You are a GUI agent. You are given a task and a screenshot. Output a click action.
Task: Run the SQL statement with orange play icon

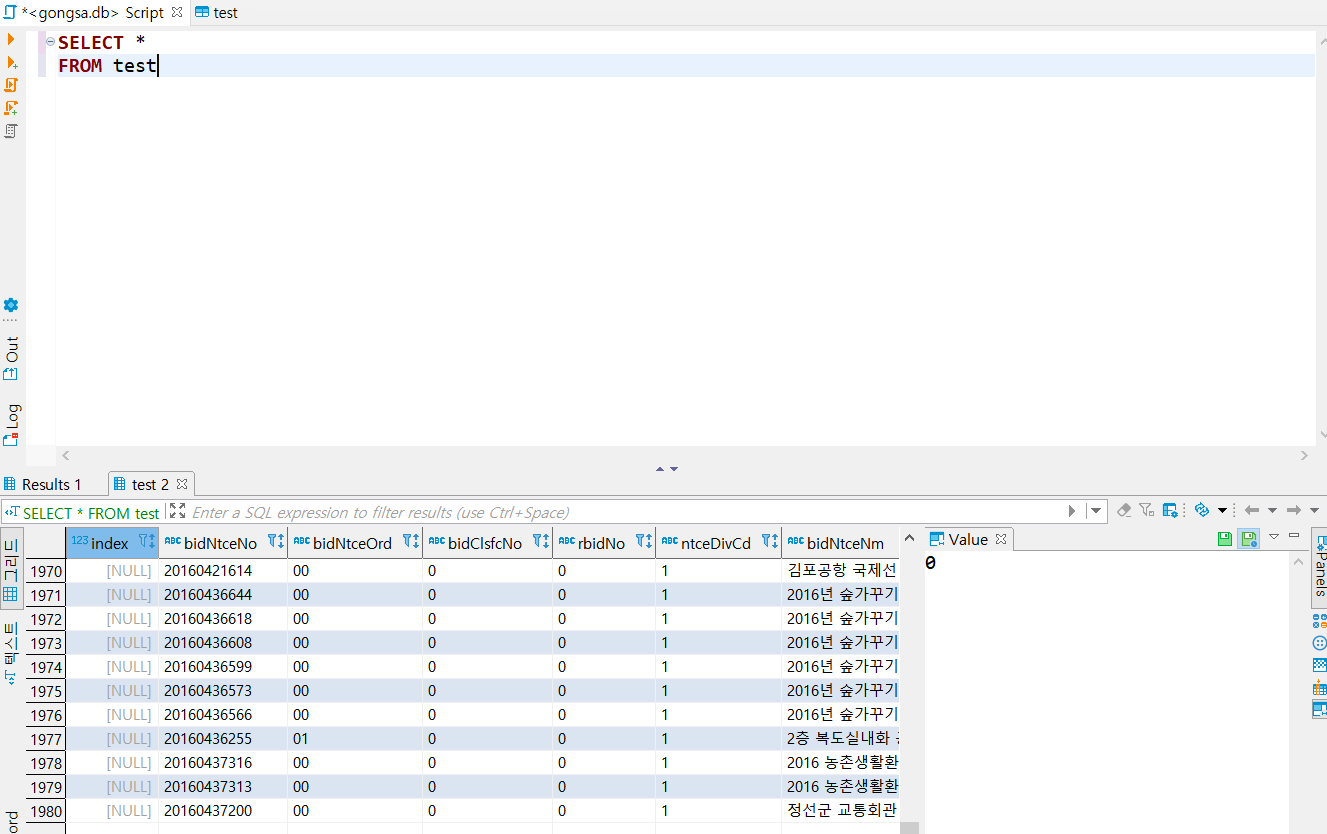pyautogui.click(x=11, y=39)
